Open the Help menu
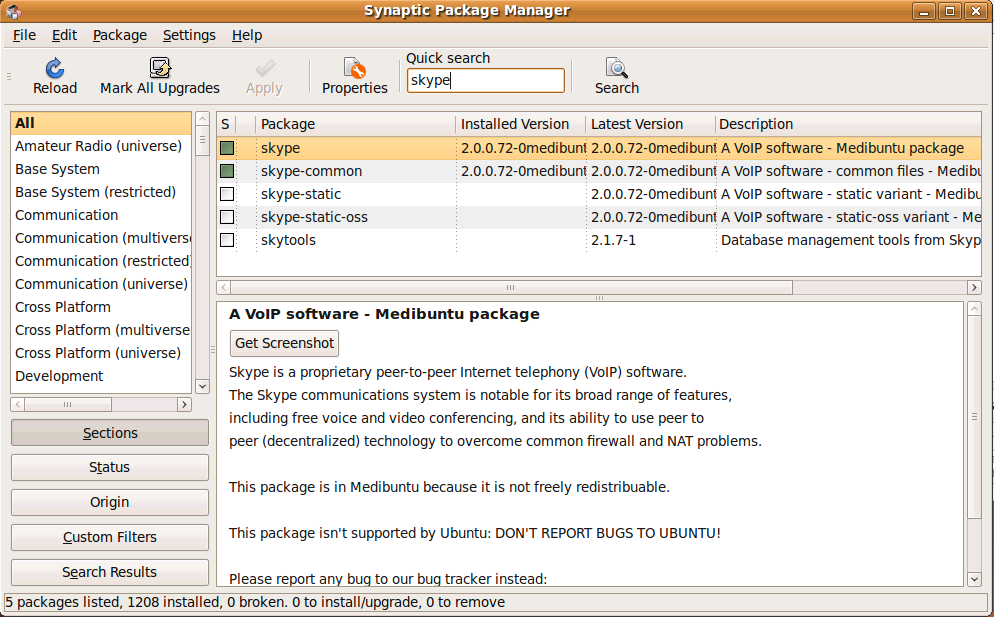 [247, 36]
